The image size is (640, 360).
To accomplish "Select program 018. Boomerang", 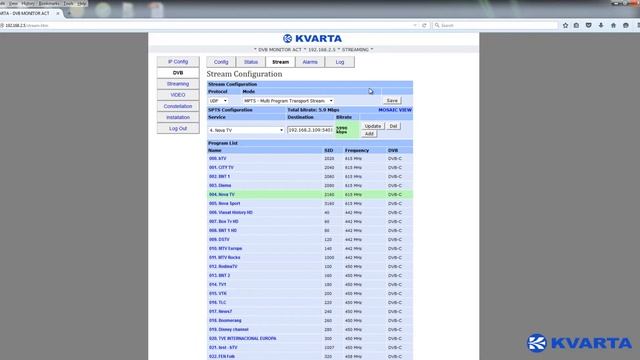I will tap(225, 320).
